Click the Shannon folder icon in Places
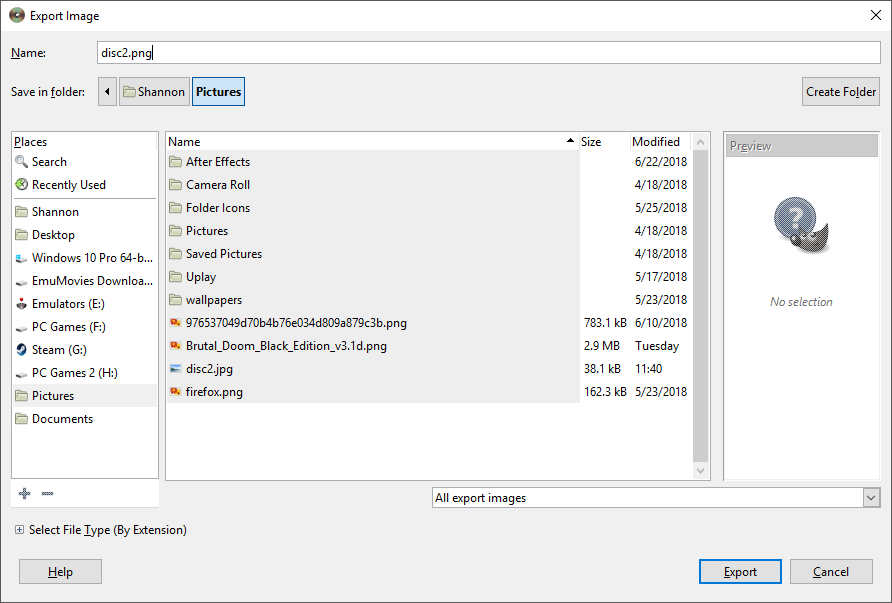The width and height of the screenshot is (892, 603). pos(22,212)
